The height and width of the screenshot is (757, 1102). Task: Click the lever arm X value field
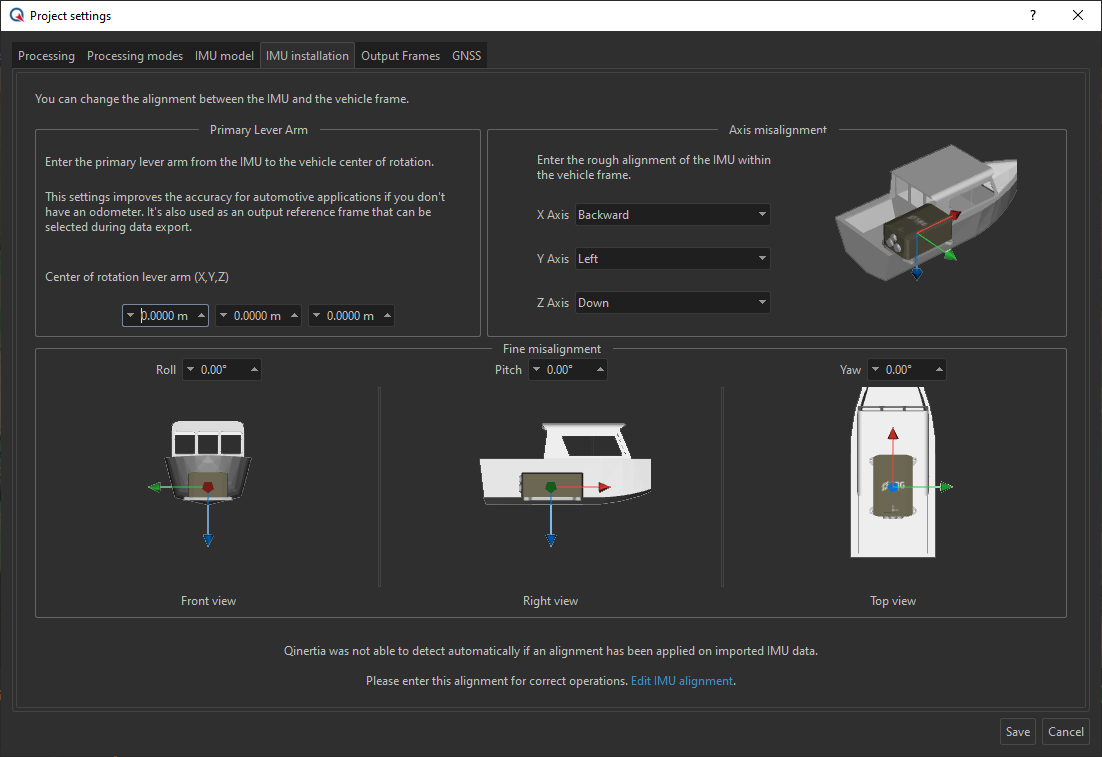coord(165,316)
